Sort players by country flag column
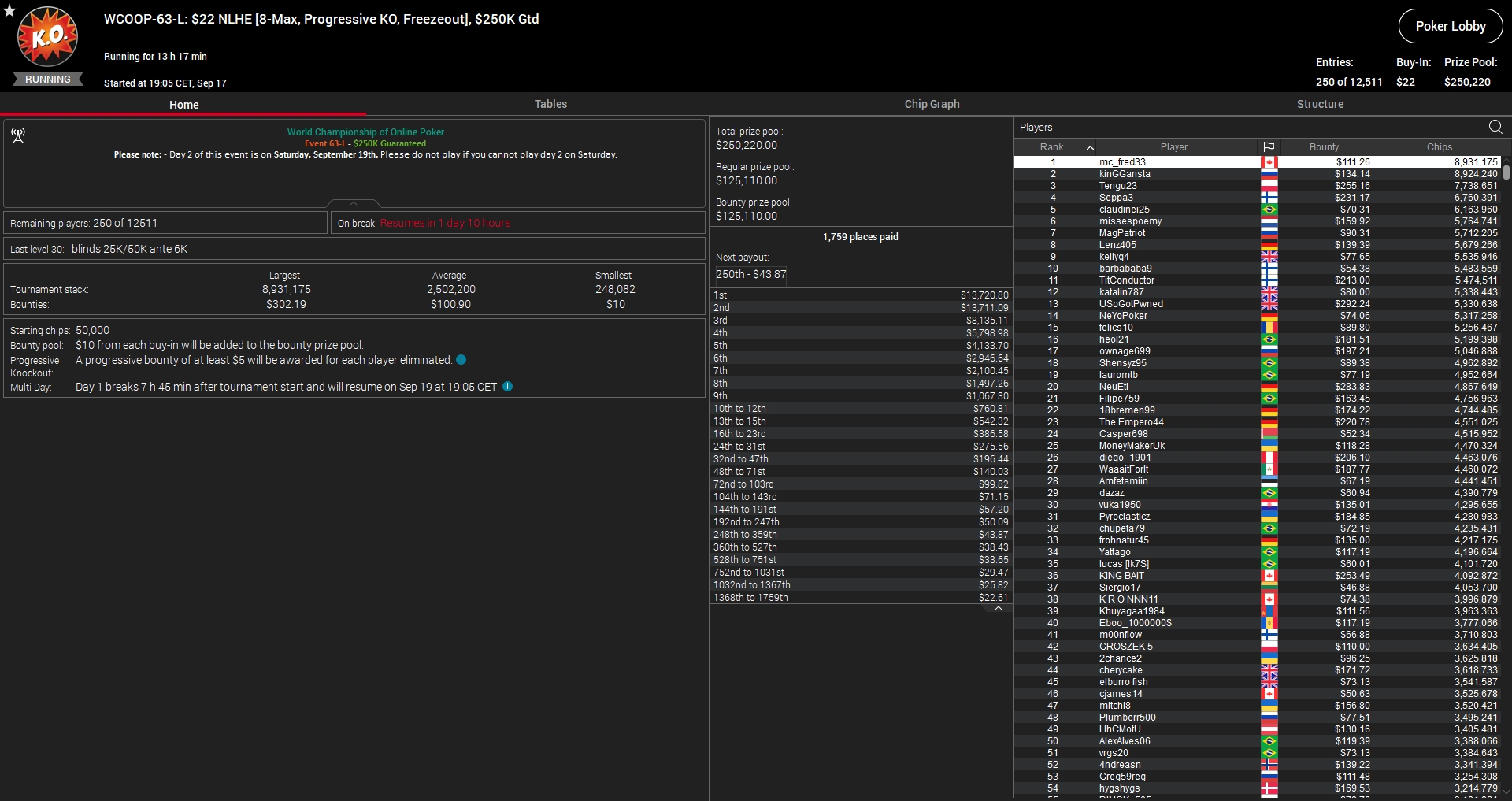The width and height of the screenshot is (1512, 801). click(1269, 147)
